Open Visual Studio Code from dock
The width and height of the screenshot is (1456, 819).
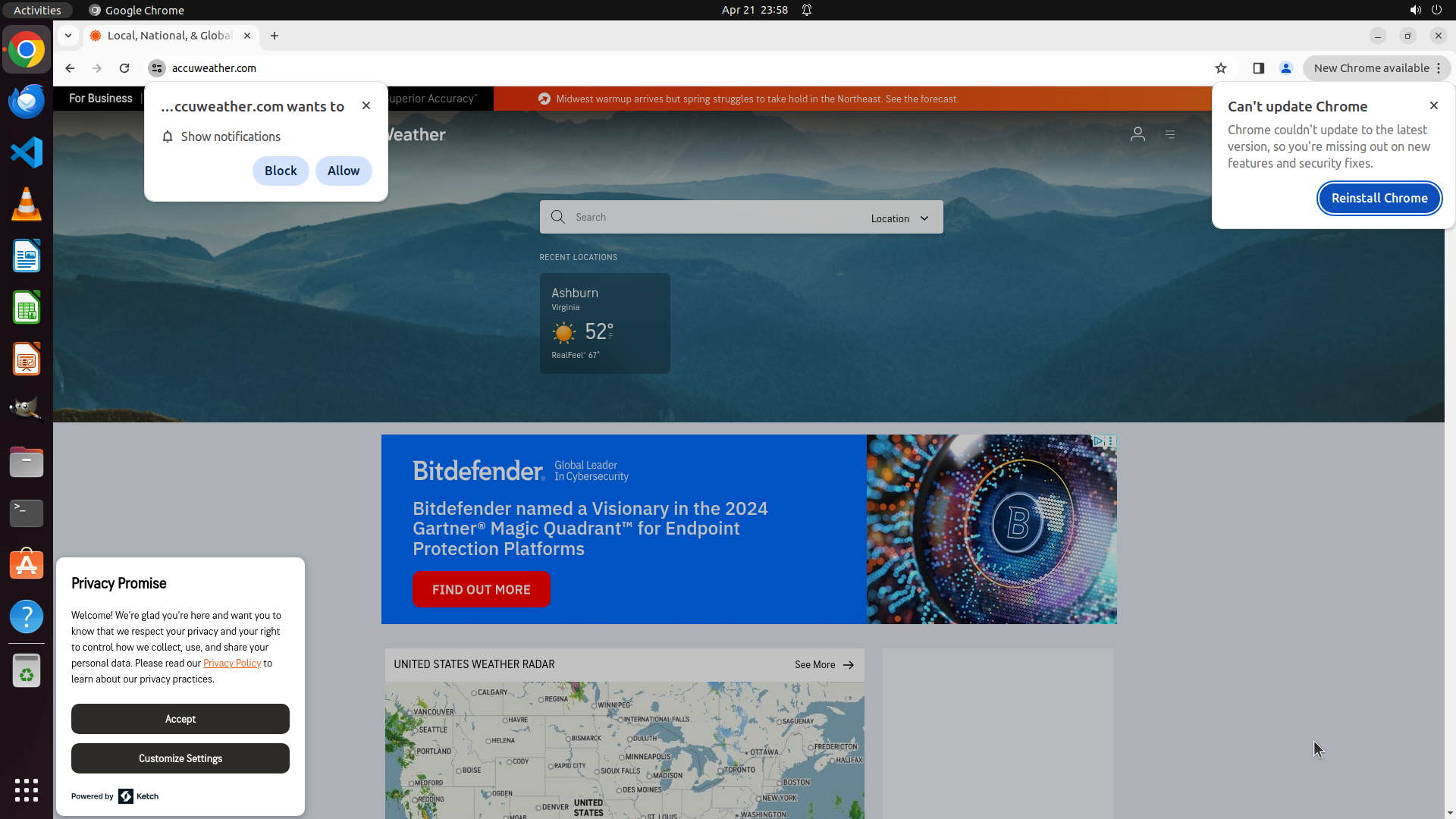tap(27, 152)
